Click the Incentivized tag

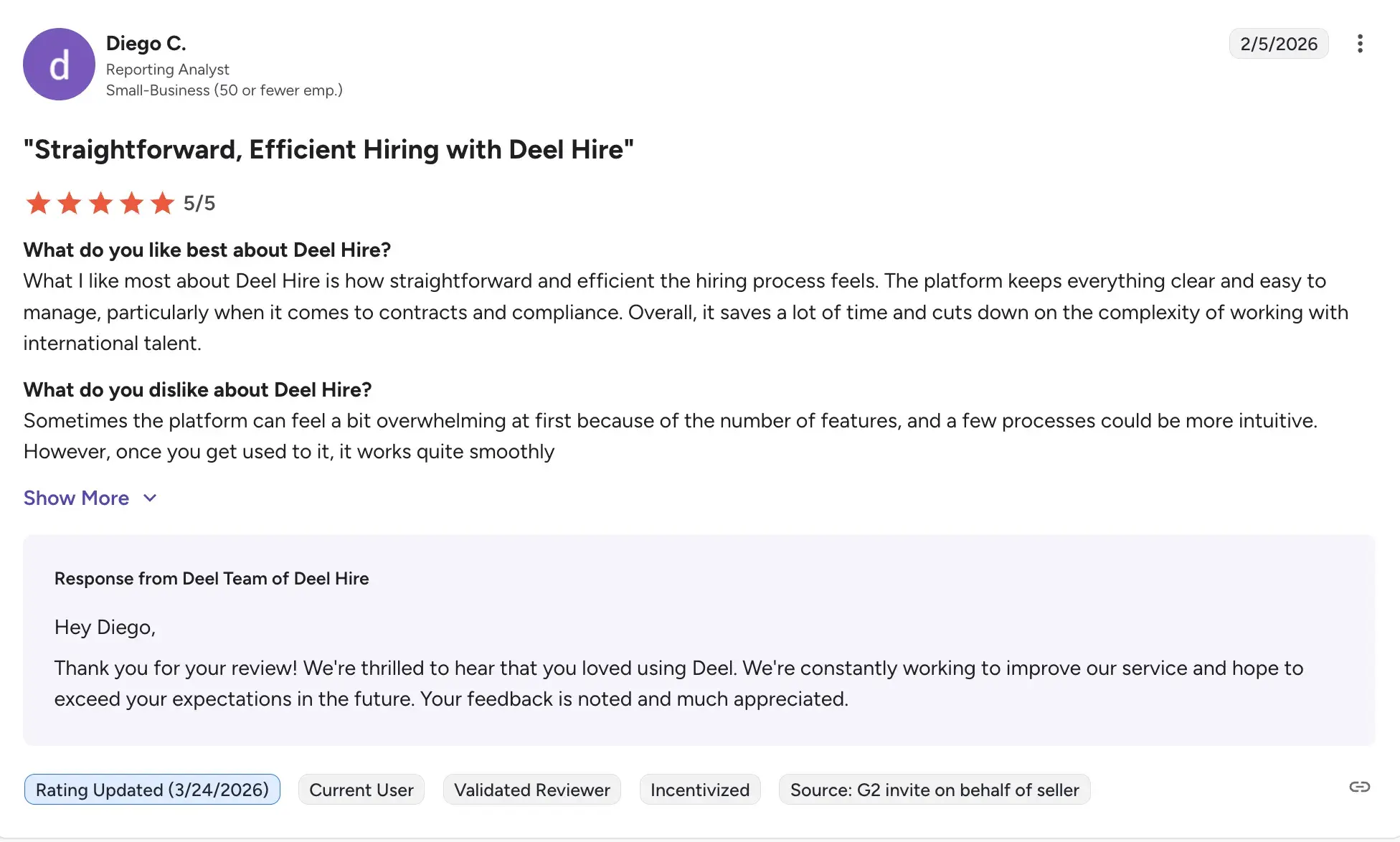[699, 790]
